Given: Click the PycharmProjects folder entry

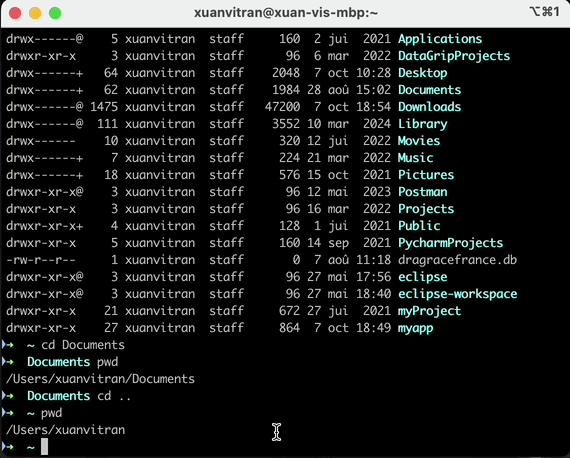Looking at the screenshot, I should click(x=450, y=243).
